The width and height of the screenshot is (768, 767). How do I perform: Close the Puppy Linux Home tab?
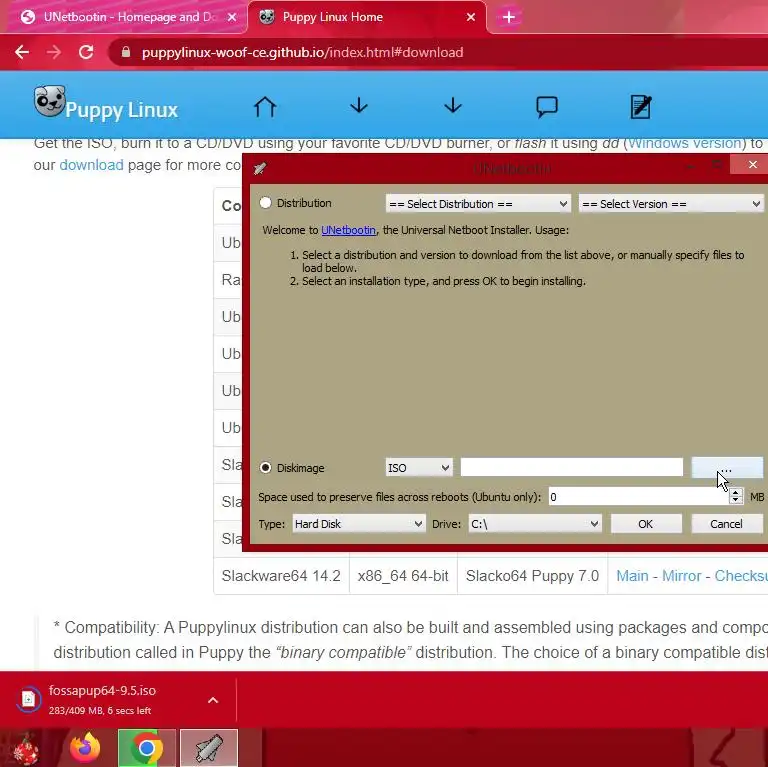click(471, 17)
